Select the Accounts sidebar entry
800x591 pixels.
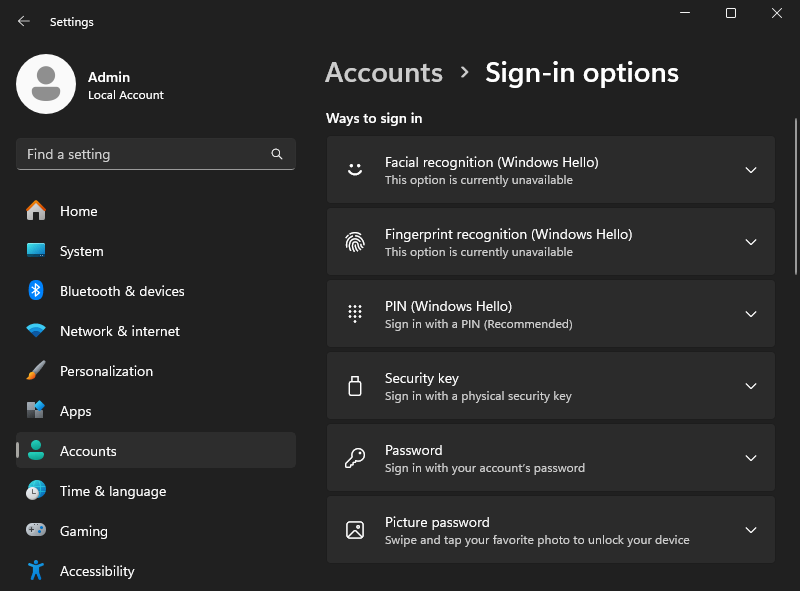[156, 451]
